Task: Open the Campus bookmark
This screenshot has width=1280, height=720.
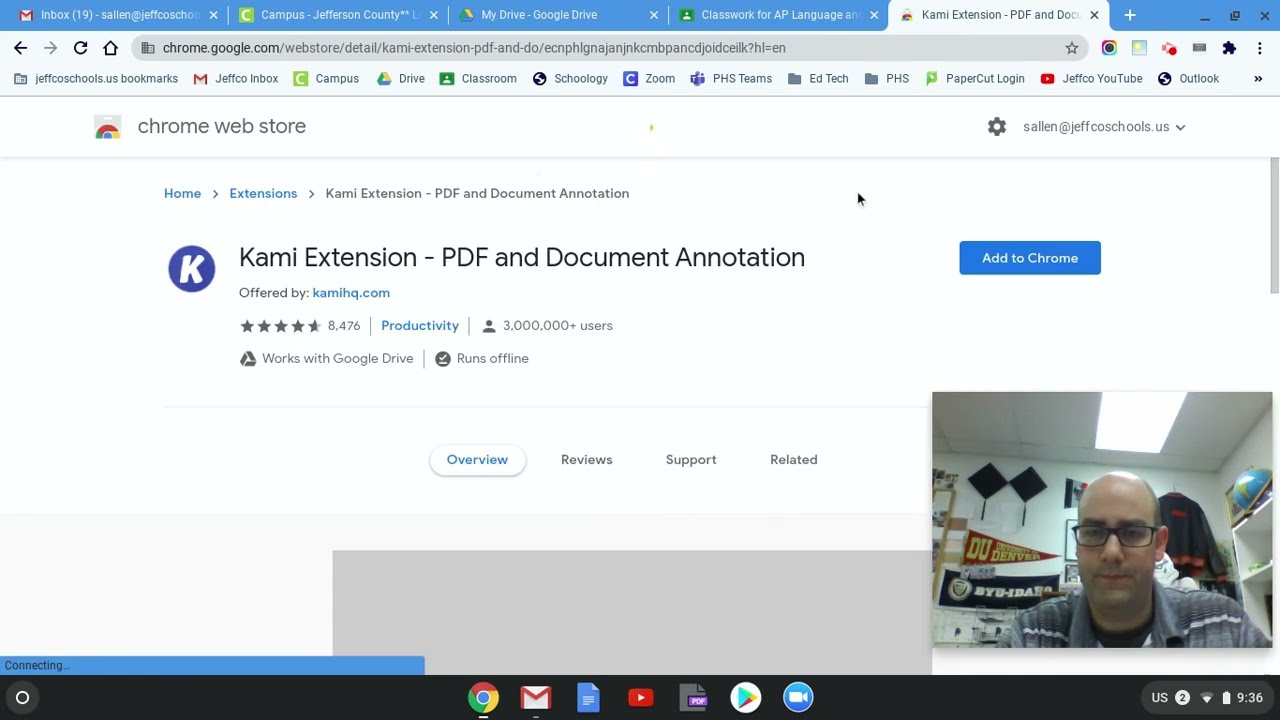Action: coord(326,79)
